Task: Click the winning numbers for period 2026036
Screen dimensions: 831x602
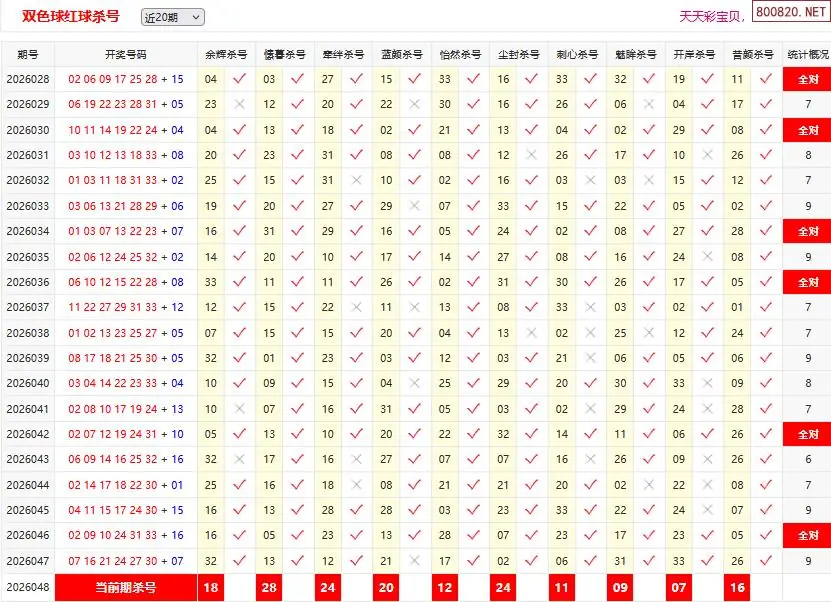Action: coord(126,282)
